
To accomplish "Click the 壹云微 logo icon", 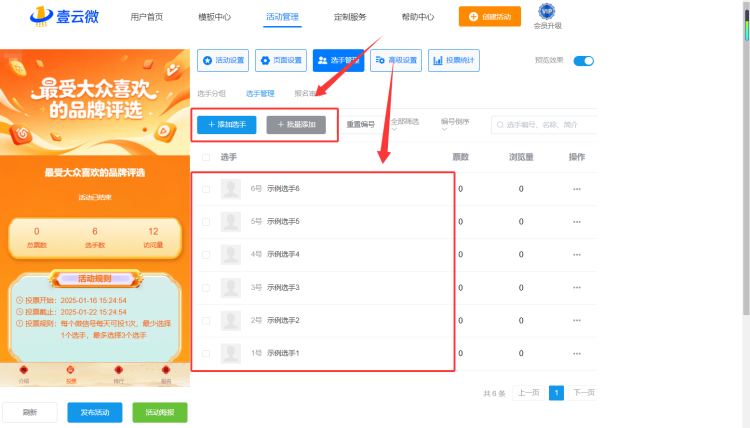I will 41,15.
